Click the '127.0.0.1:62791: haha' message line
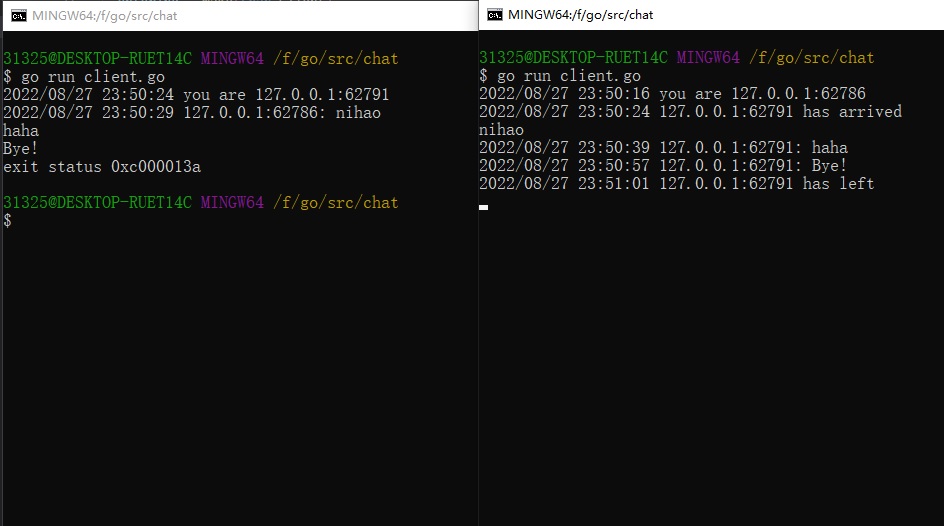The image size is (944, 526). (x=663, y=147)
